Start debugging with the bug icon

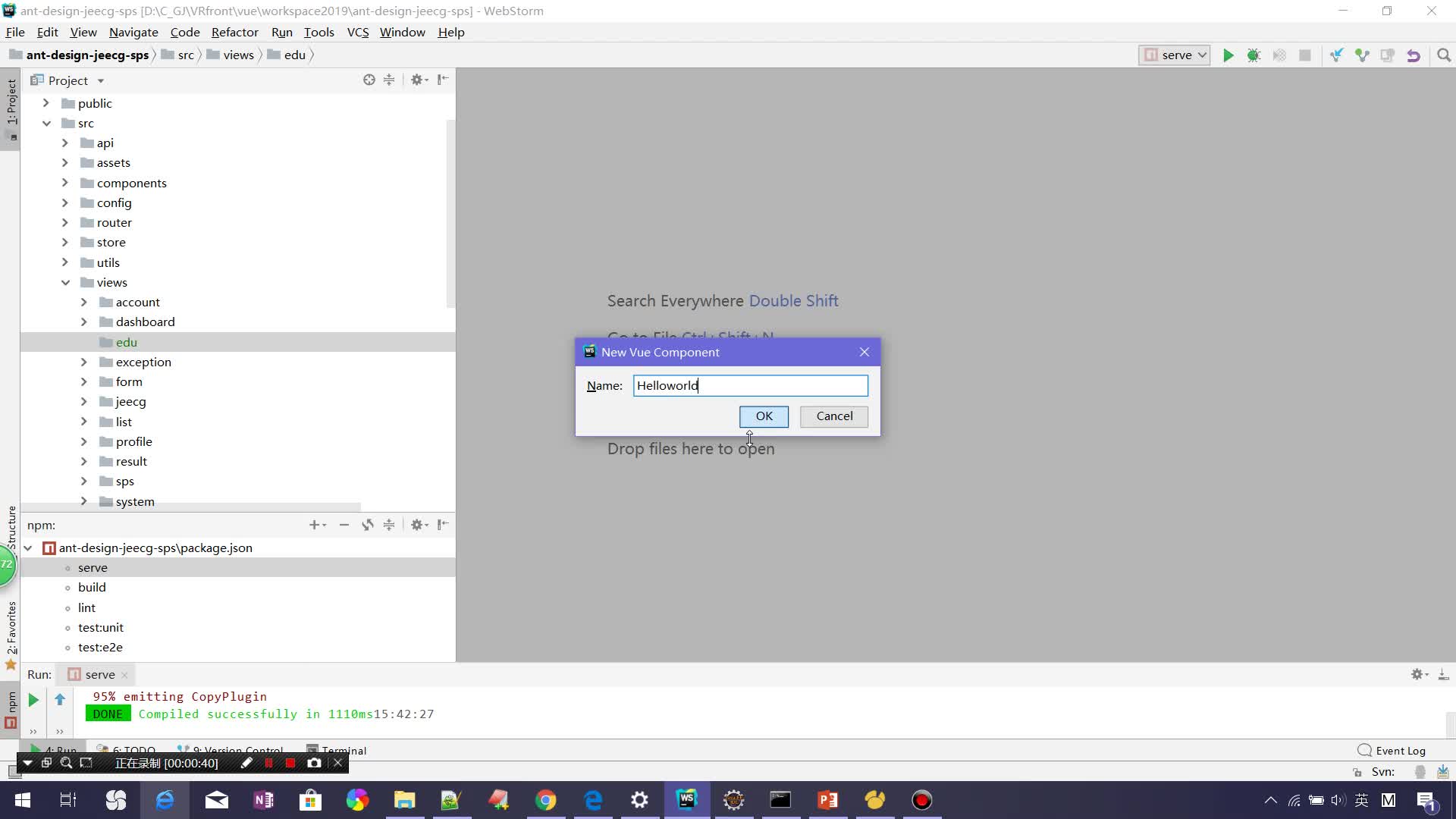1254,55
